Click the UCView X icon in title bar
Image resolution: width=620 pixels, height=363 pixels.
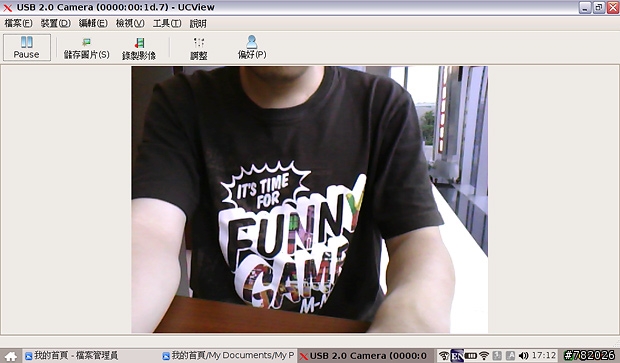click(8, 8)
